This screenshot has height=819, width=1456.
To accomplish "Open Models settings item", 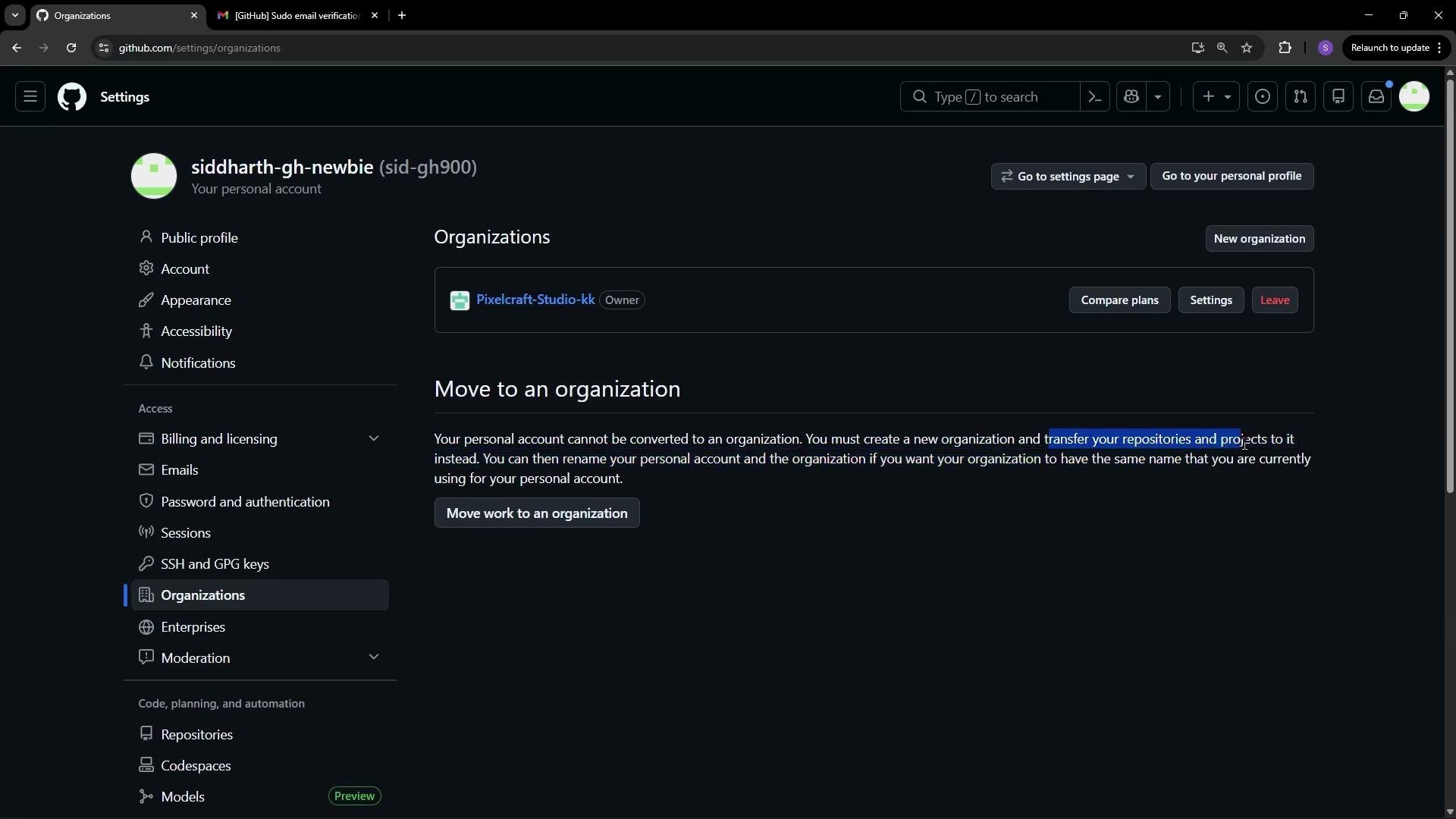I will (x=260, y=797).
